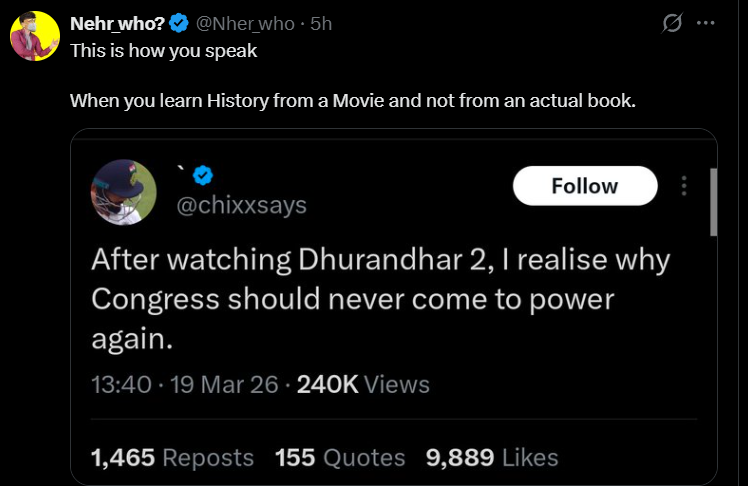
Task: Click the 'This is how you speak' post text
Action: pyautogui.click(x=164, y=51)
